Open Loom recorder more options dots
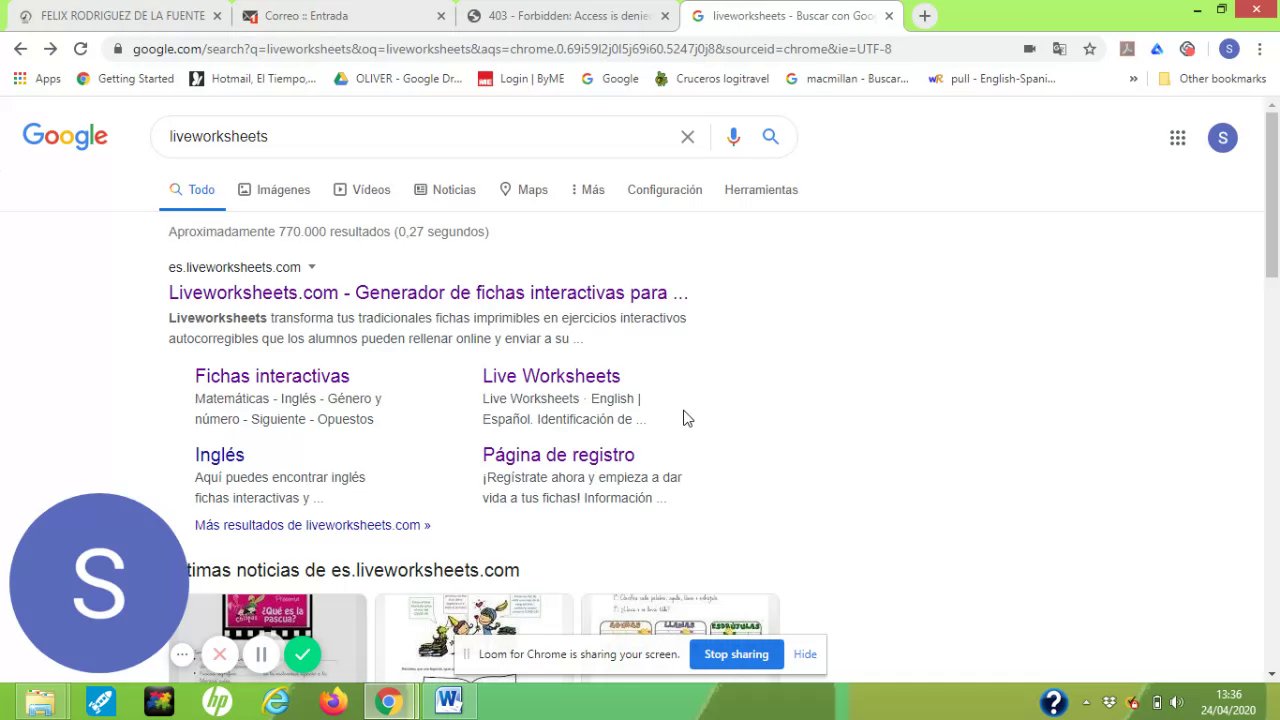Image resolution: width=1280 pixels, height=720 pixels. 182,655
